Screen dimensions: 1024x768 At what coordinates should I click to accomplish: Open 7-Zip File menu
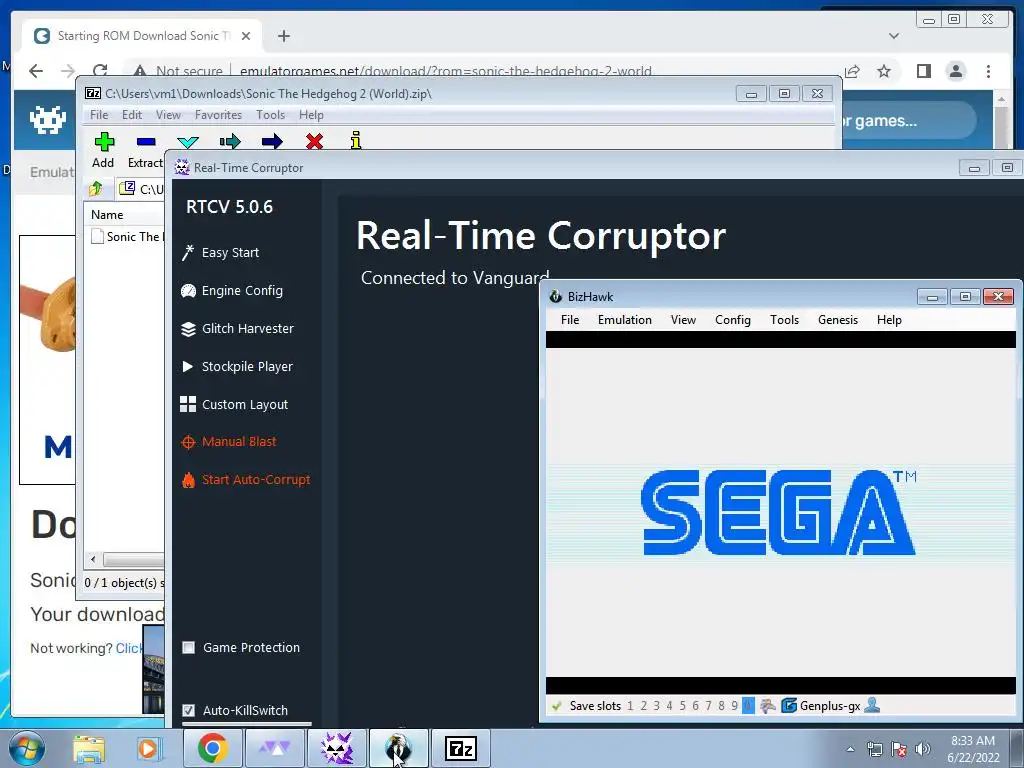pos(99,115)
